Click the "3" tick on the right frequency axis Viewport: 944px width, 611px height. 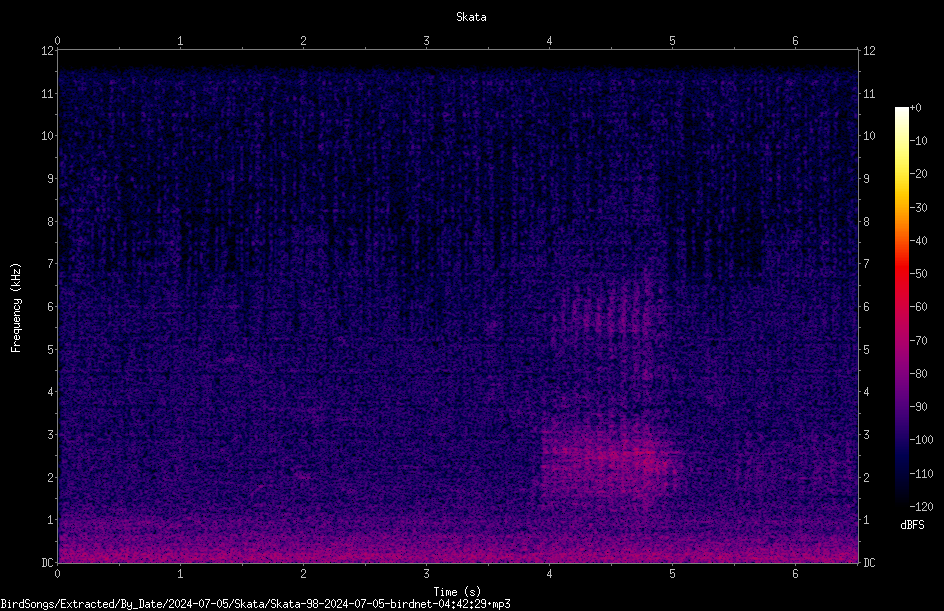[x=866, y=435]
